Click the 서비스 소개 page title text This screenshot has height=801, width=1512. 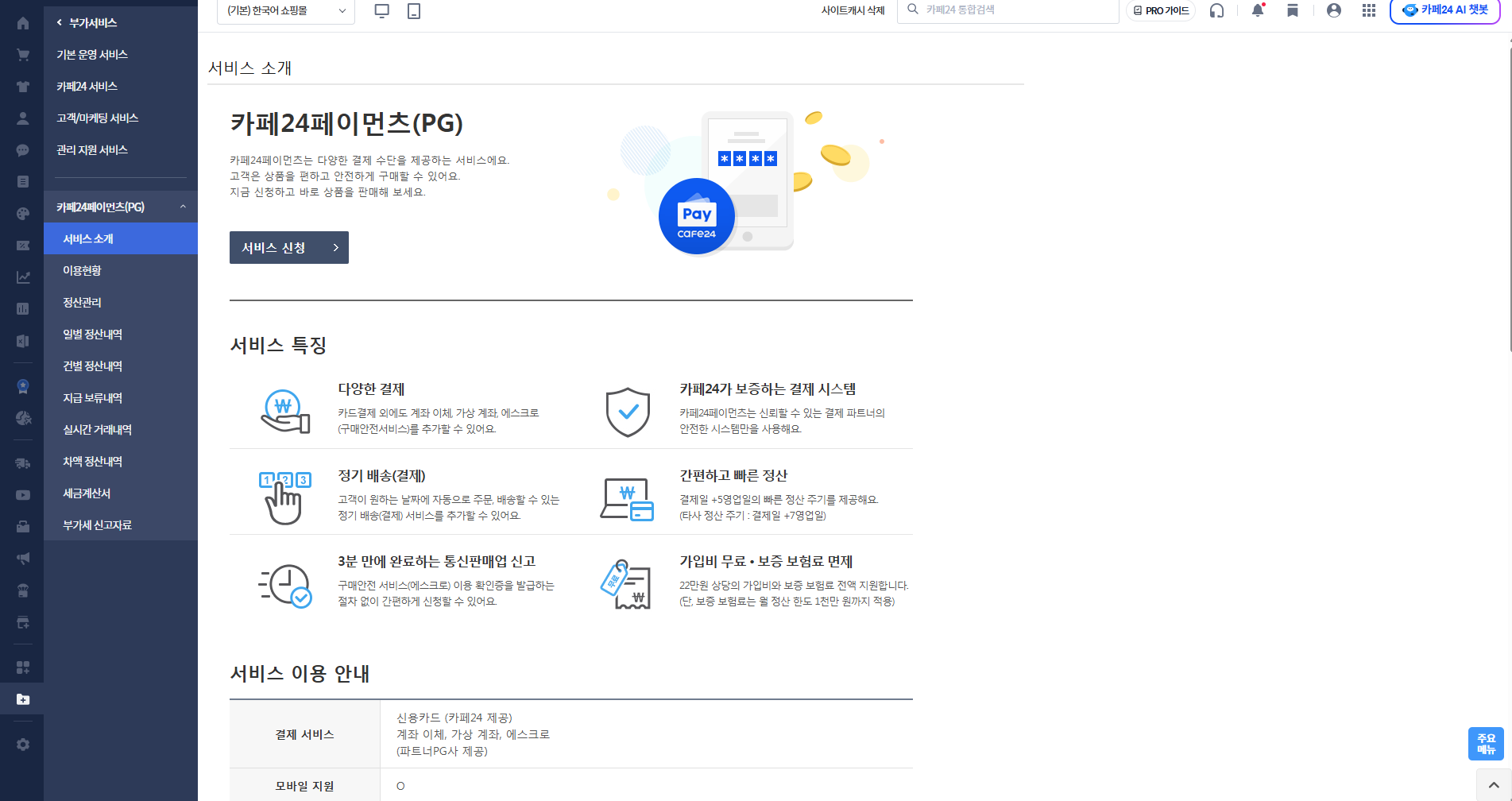249,68
